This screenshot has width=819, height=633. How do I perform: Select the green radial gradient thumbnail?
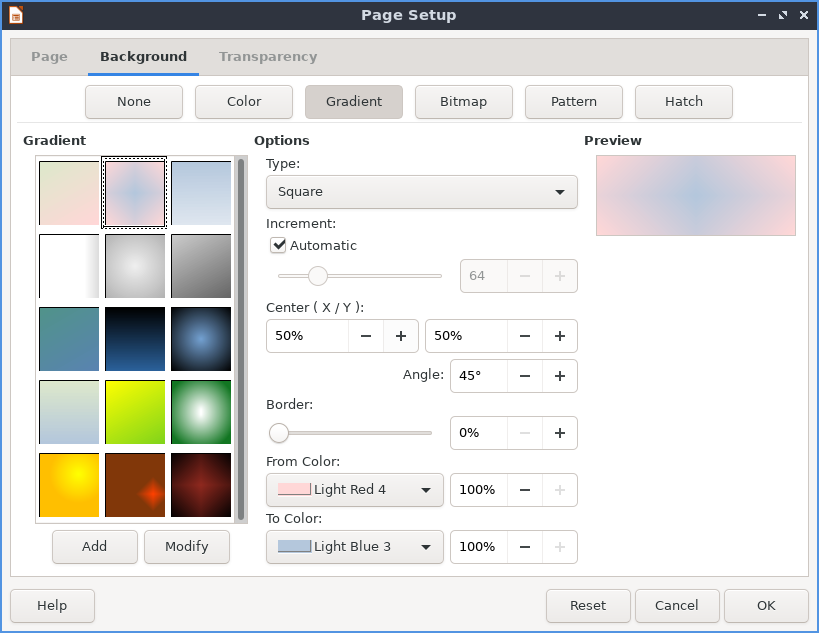click(201, 412)
